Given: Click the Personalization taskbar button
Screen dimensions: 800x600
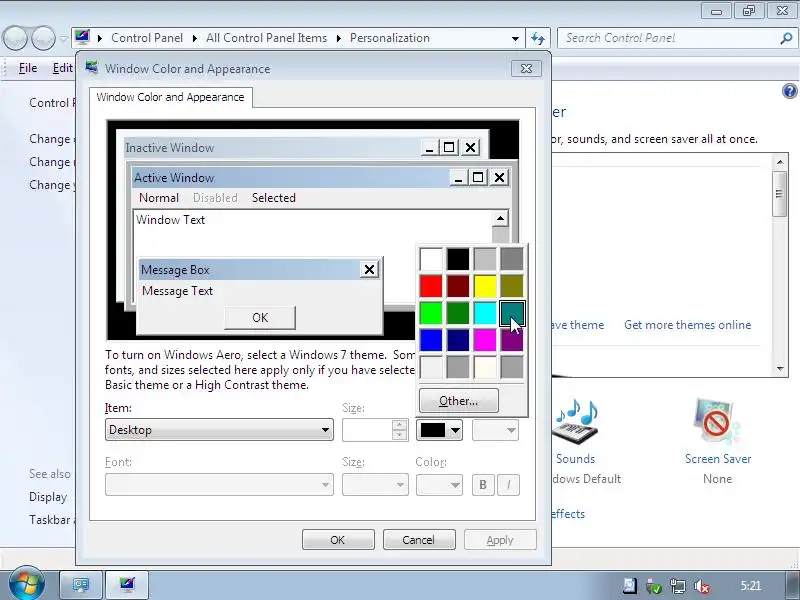Looking at the screenshot, I should [127, 584].
